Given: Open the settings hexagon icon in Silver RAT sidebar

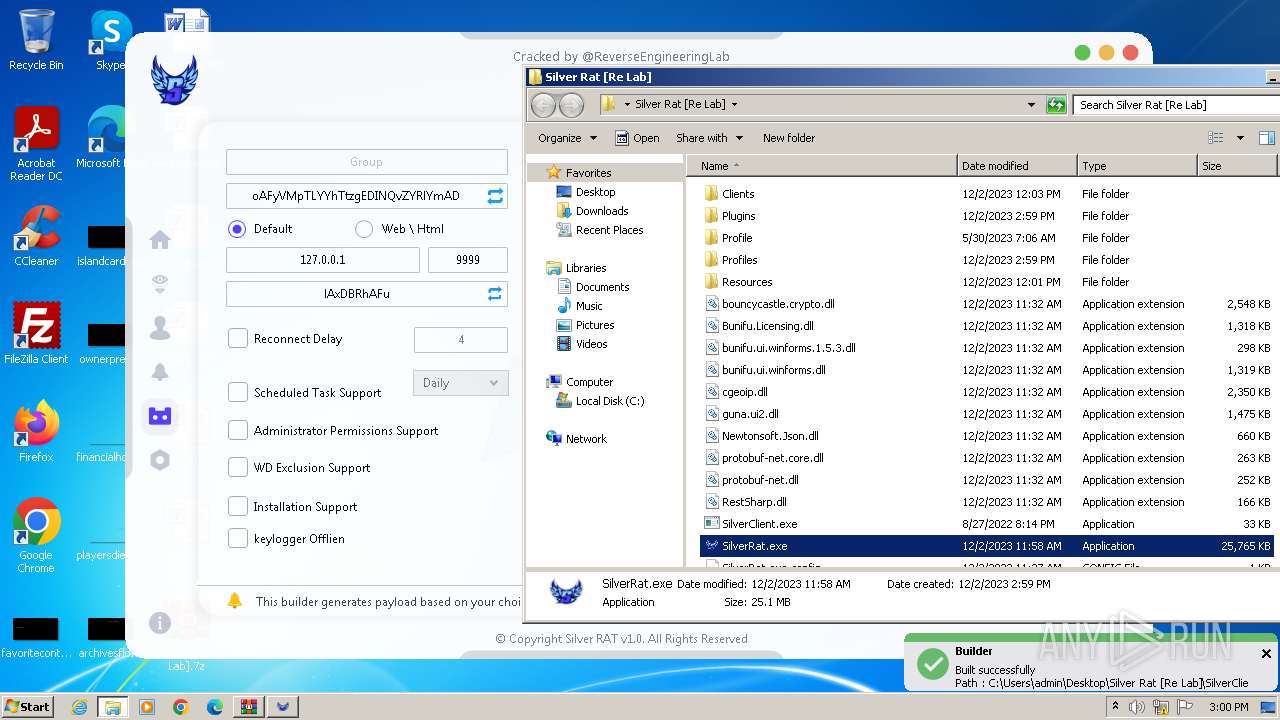Looking at the screenshot, I should tap(160, 460).
